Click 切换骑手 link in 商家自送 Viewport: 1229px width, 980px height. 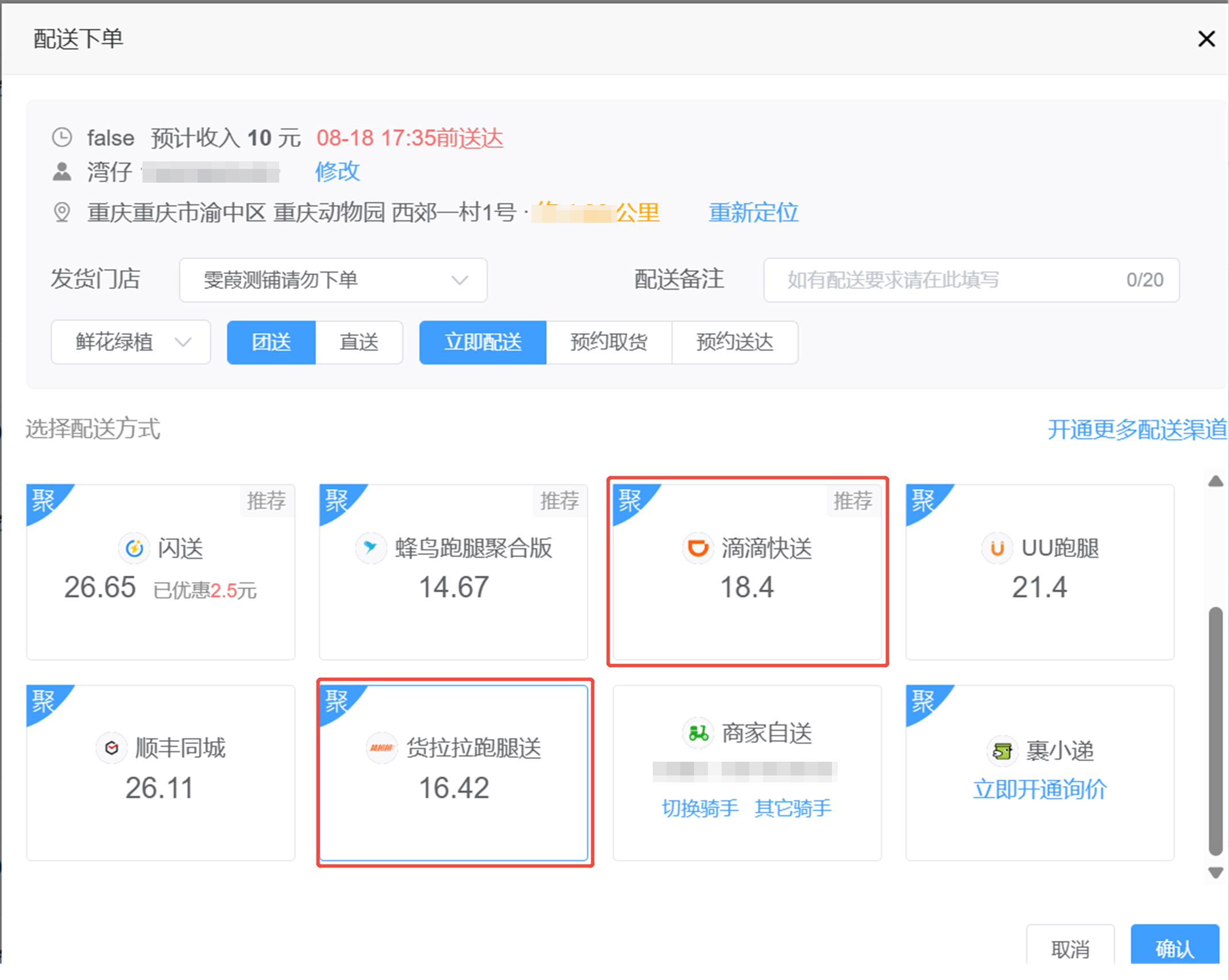pos(700,808)
